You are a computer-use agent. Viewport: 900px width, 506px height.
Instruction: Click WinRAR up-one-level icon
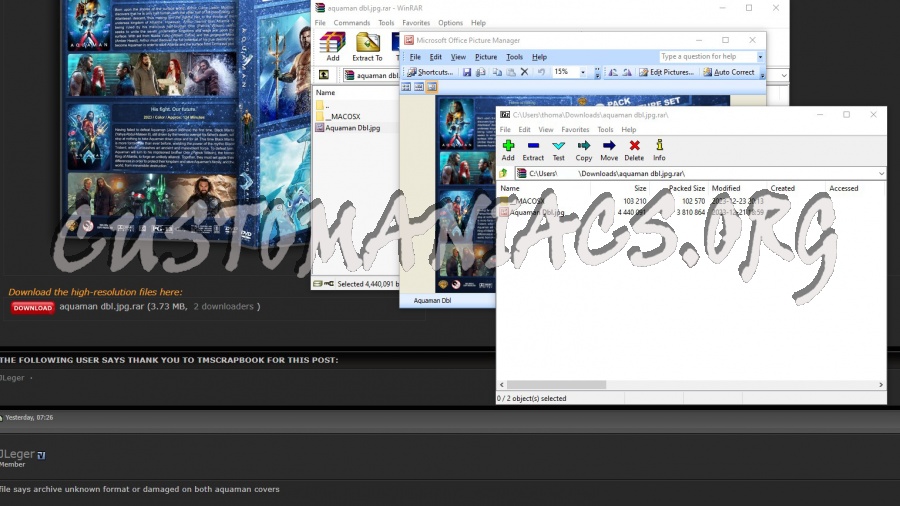(324, 75)
